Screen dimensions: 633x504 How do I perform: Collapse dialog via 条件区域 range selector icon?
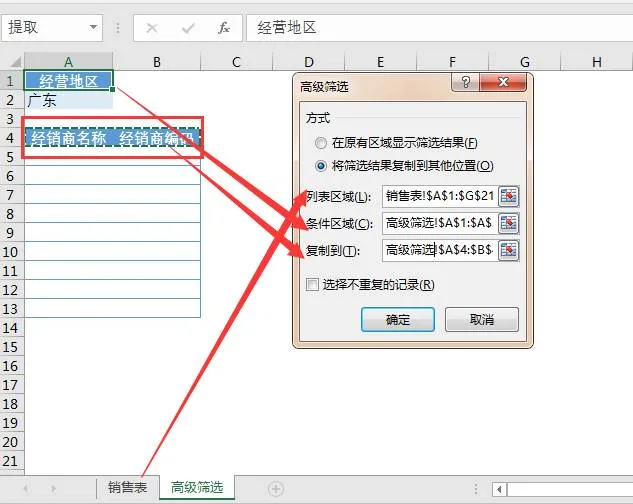pyautogui.click(x=509, y=223)
